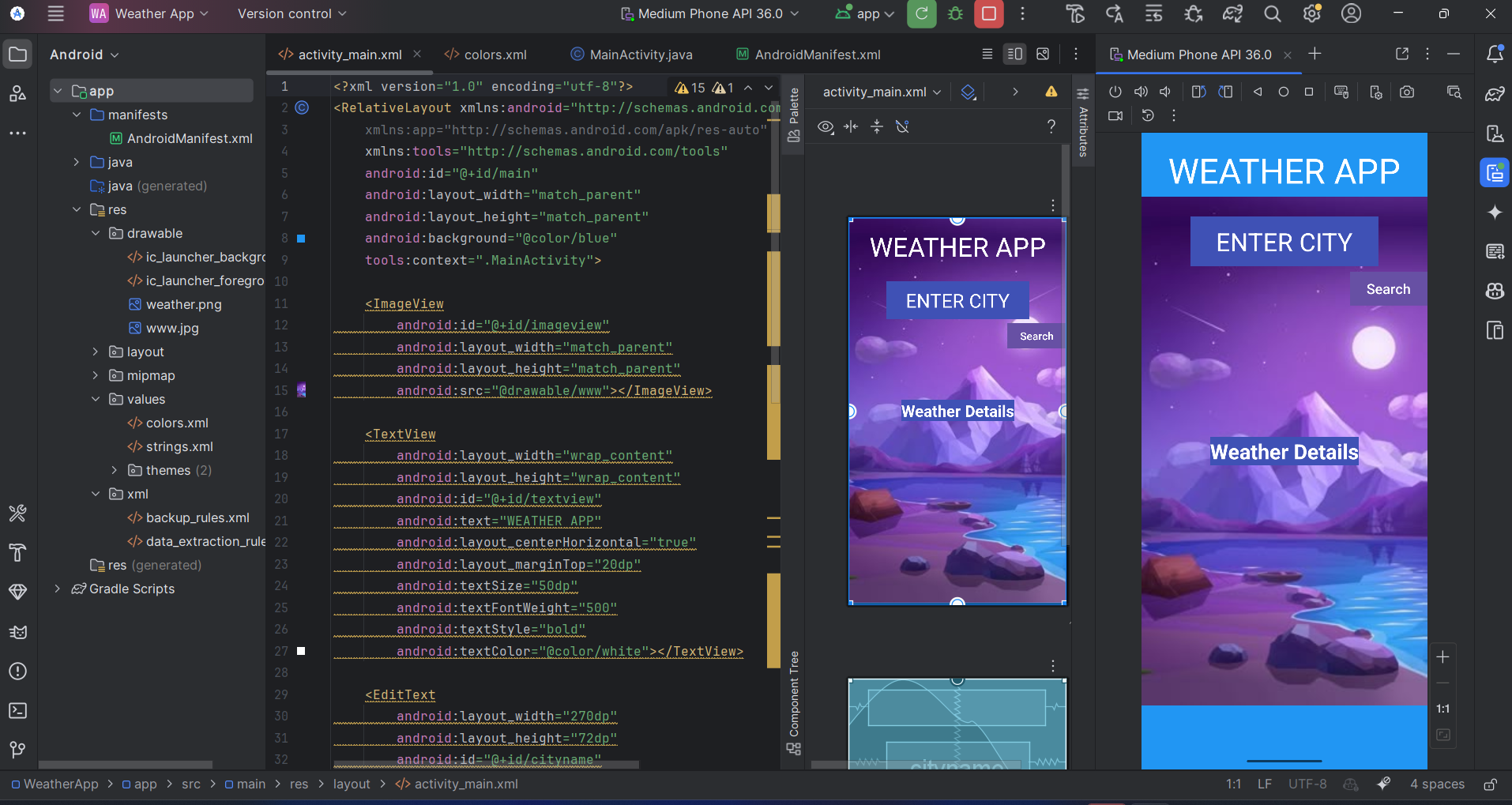The width and height of the screenshot is (1512, 805).
Task: Click the Debug app bug icon
Action: [x=955, y=14]
